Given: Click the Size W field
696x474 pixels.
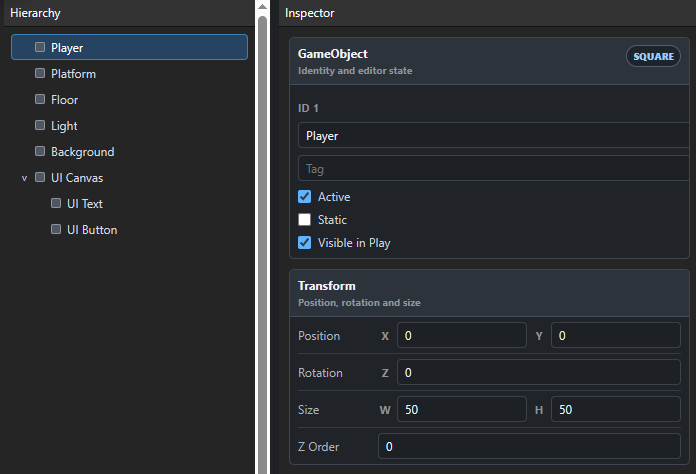Looking at the screenshot, I should [x=462, y=409].
